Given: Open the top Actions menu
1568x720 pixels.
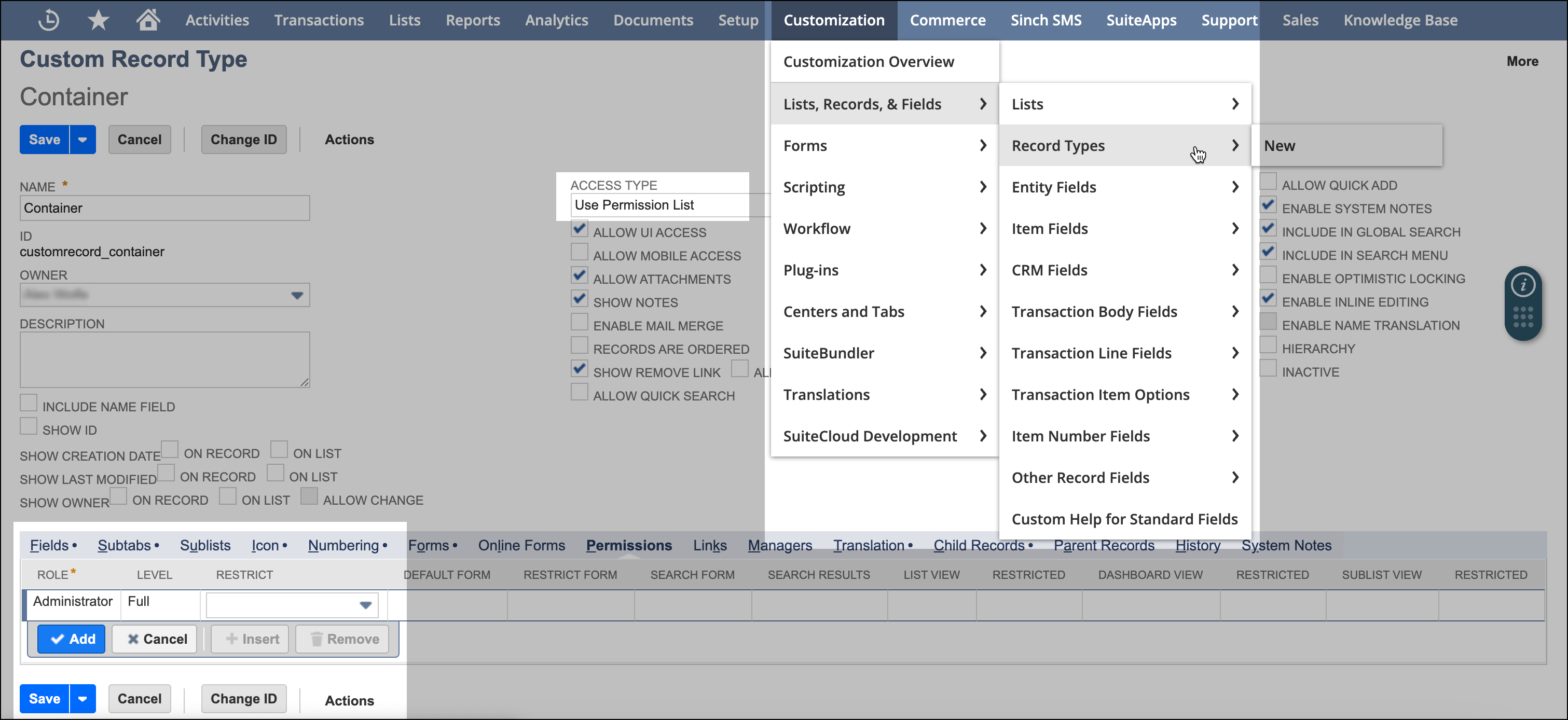Looking at the screenshot, I should coord(349,140).
